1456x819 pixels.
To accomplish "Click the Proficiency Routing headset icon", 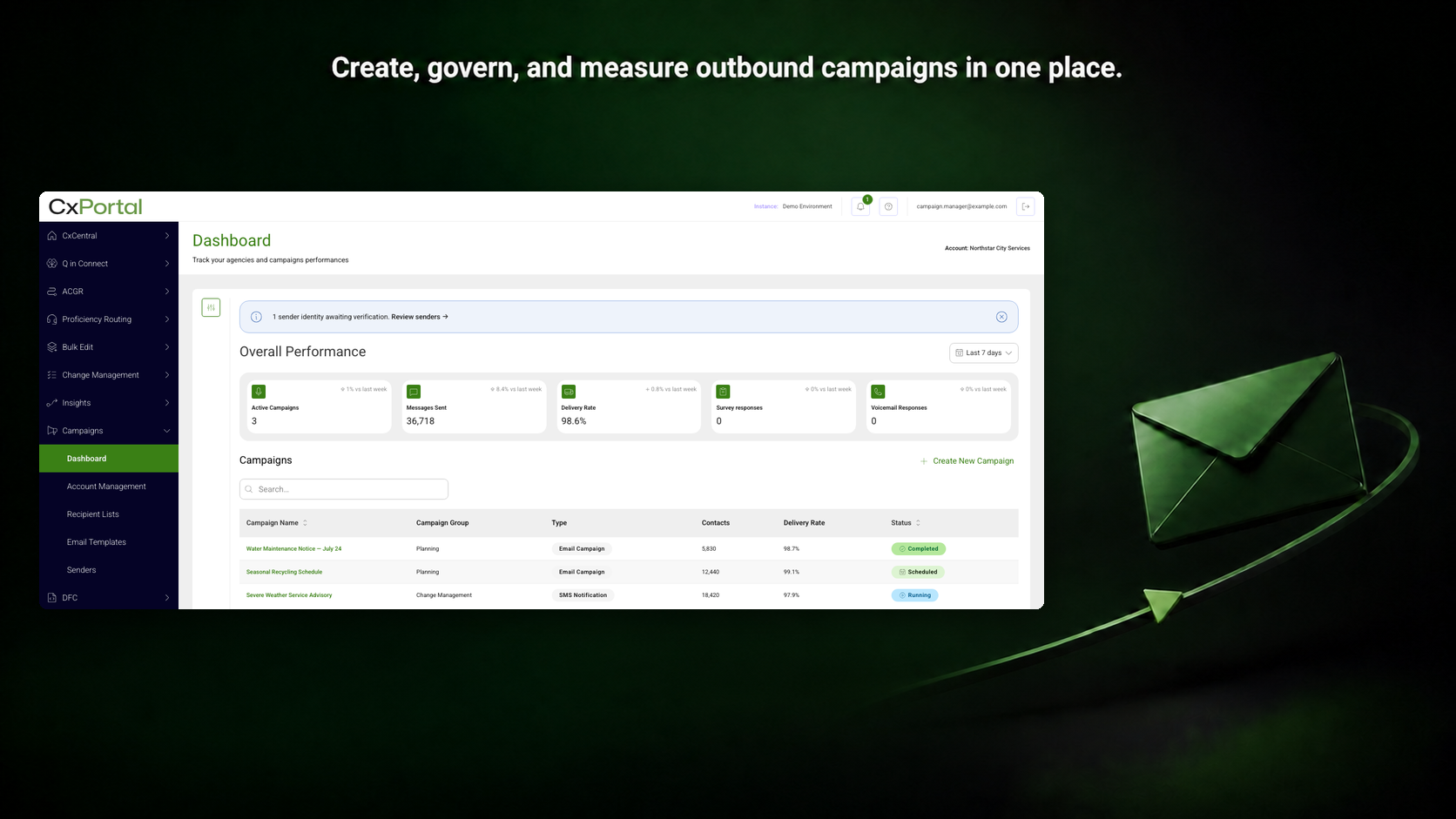I will [52, 319].
